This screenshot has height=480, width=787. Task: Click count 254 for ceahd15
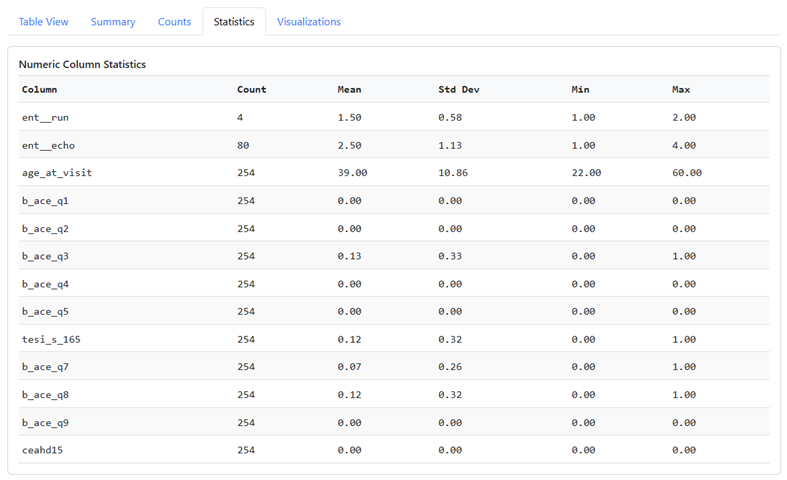pos(246,450)
